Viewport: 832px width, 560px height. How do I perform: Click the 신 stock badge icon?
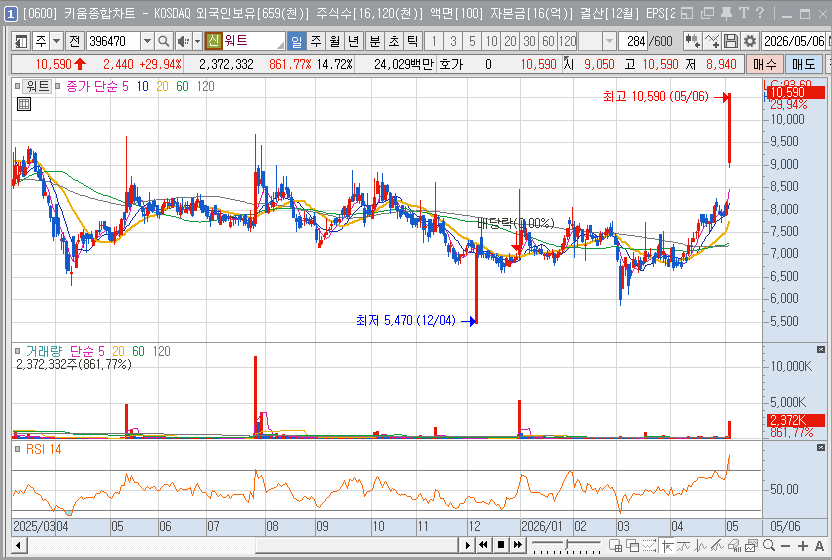[x=213, y=40]
